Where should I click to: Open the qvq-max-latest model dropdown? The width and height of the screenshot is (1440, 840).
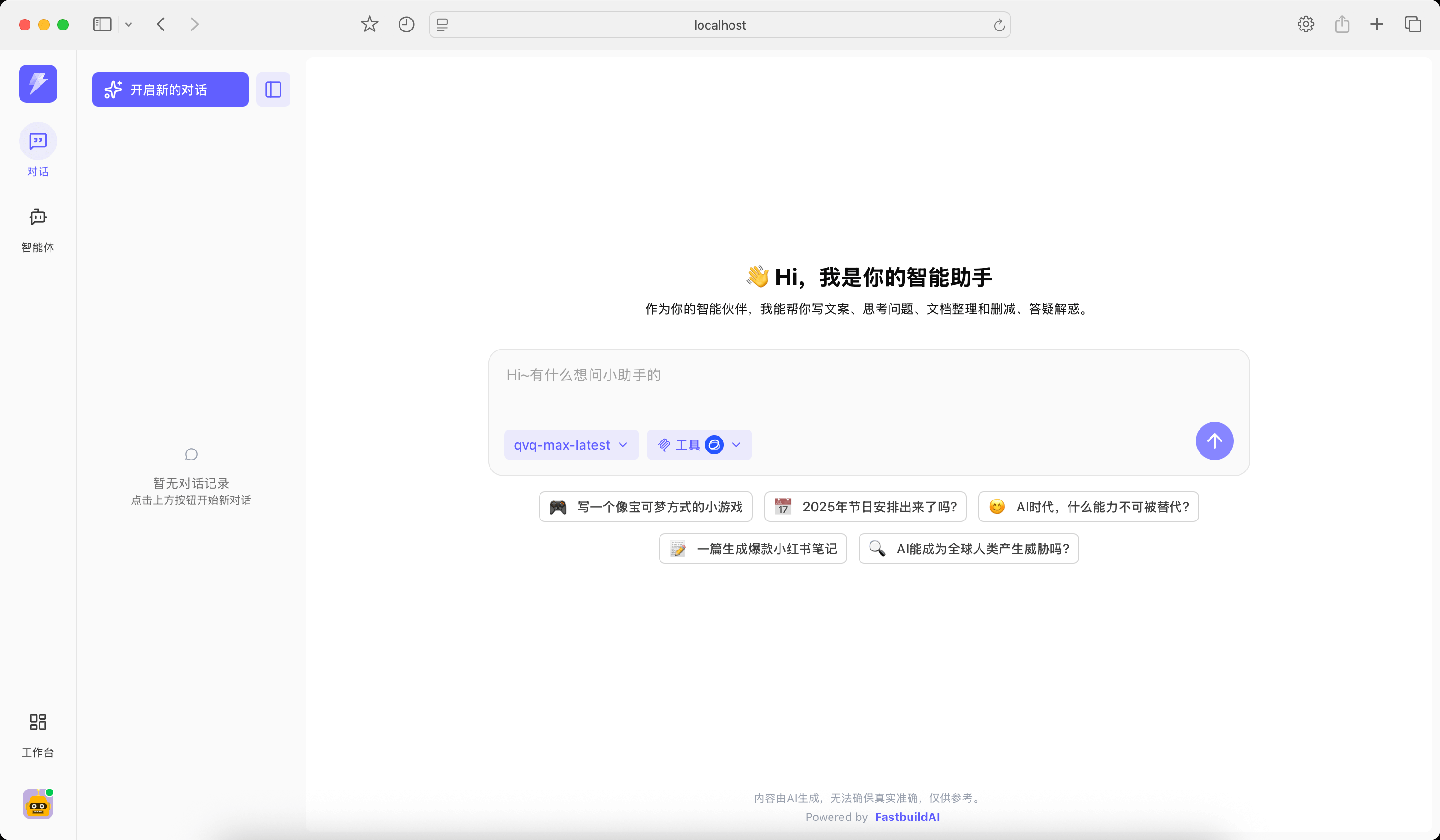(x=571, y=445)
